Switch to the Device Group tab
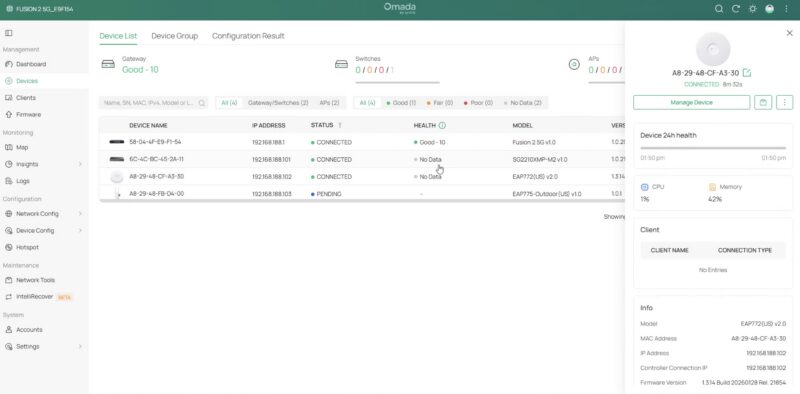The height and width of the screenshot is (394, 800). tap(174, 36)
